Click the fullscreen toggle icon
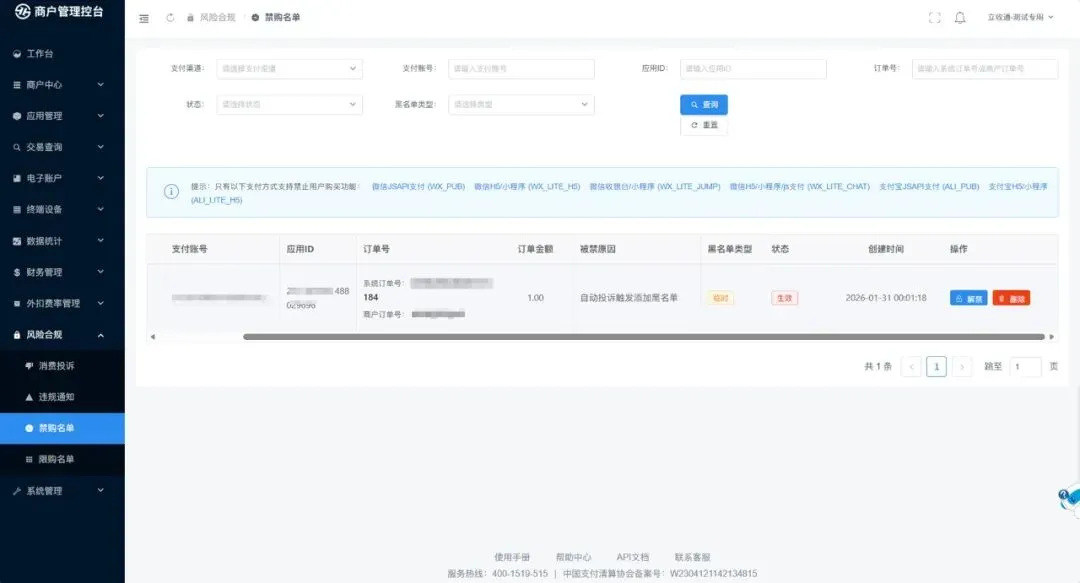Image resolution: width=1080 pixels, height=583 pixels. [935, 18]
